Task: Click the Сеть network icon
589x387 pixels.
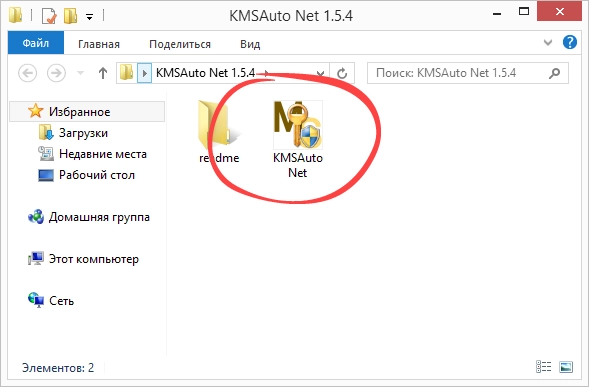Action: pyautogui.click(x=36, y=300)
